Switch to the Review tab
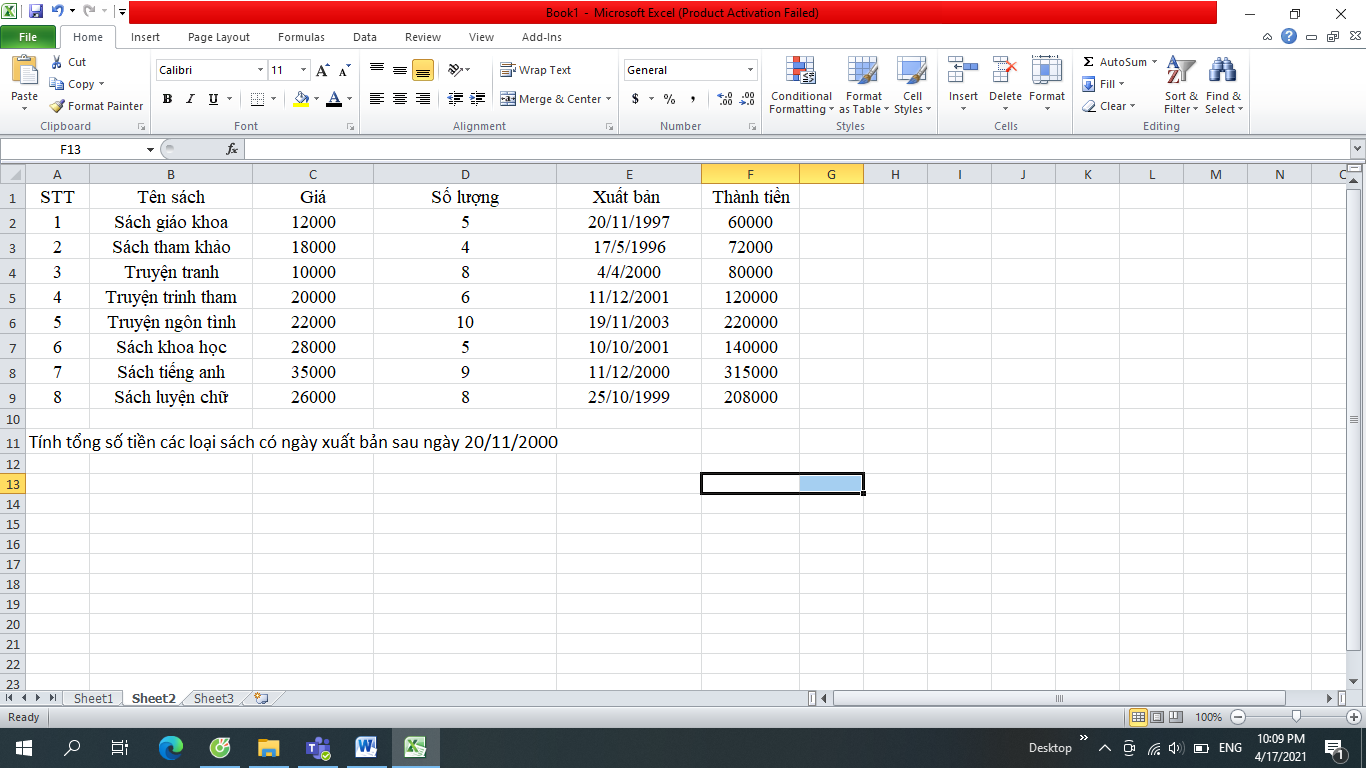The image size is (1366, 768). click(x=423, y=37)
